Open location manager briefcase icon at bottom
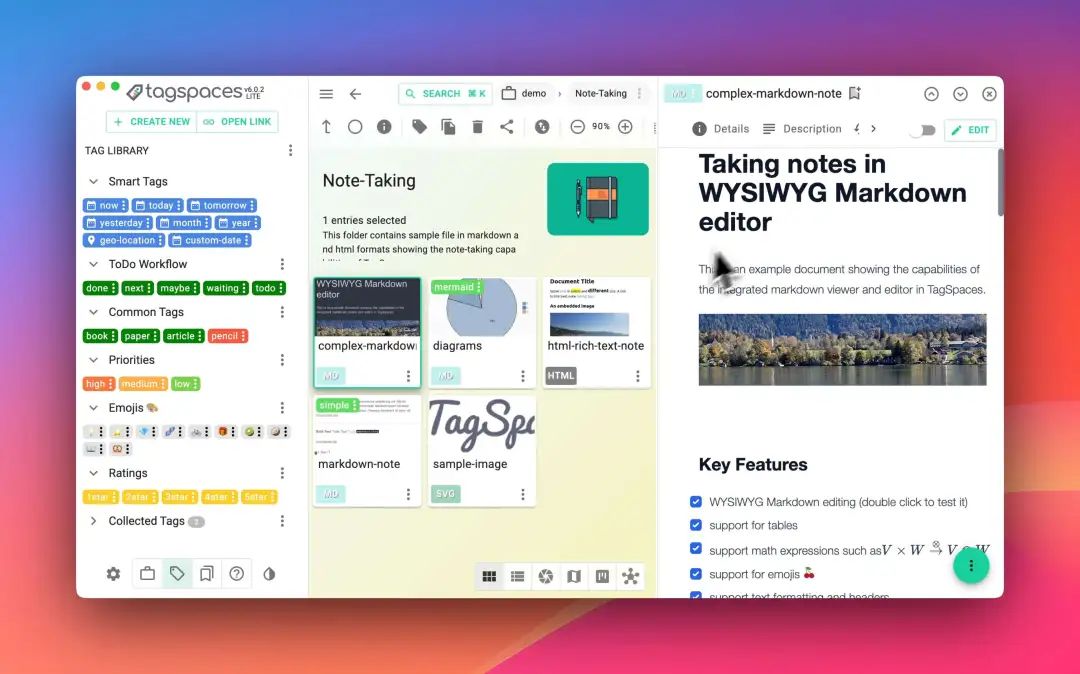Viewport: 1080px width, 674px height. (x=147, y=573)
